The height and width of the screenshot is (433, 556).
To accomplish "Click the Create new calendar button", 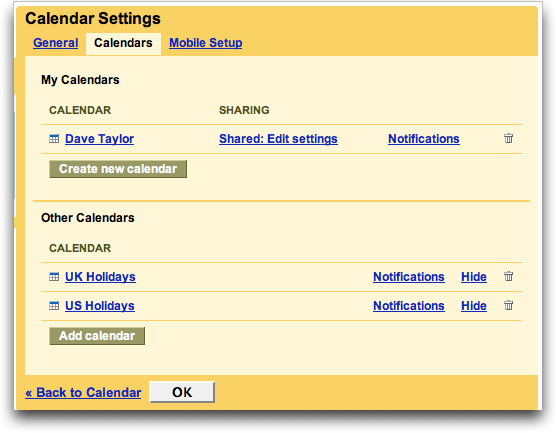I will pyautogui.click(x=118, y=169).
